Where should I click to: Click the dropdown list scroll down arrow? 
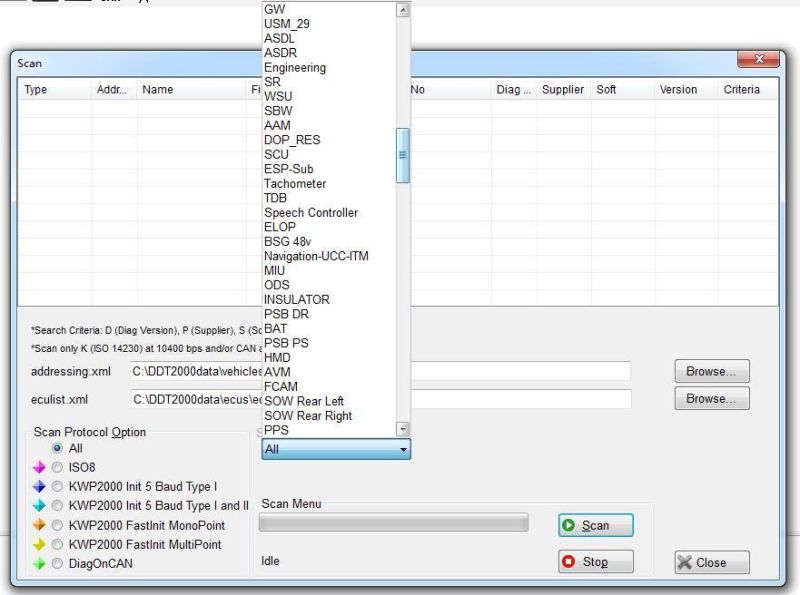[403, 429]
